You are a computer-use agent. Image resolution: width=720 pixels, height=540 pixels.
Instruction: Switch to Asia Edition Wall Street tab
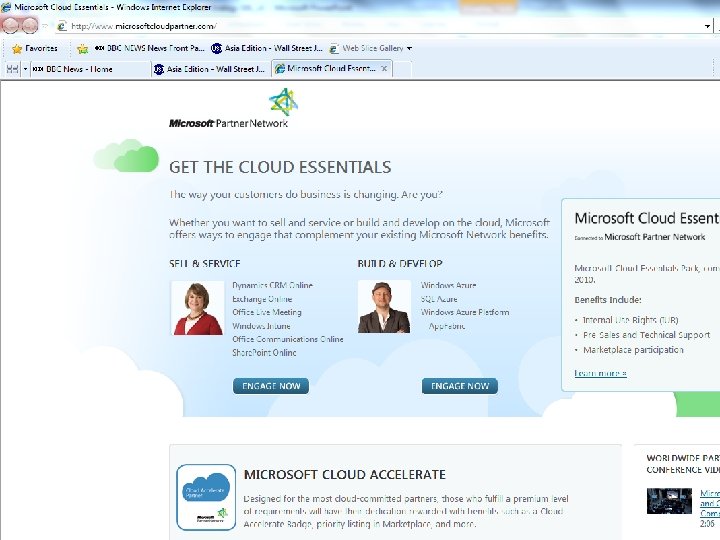[211, 69]
